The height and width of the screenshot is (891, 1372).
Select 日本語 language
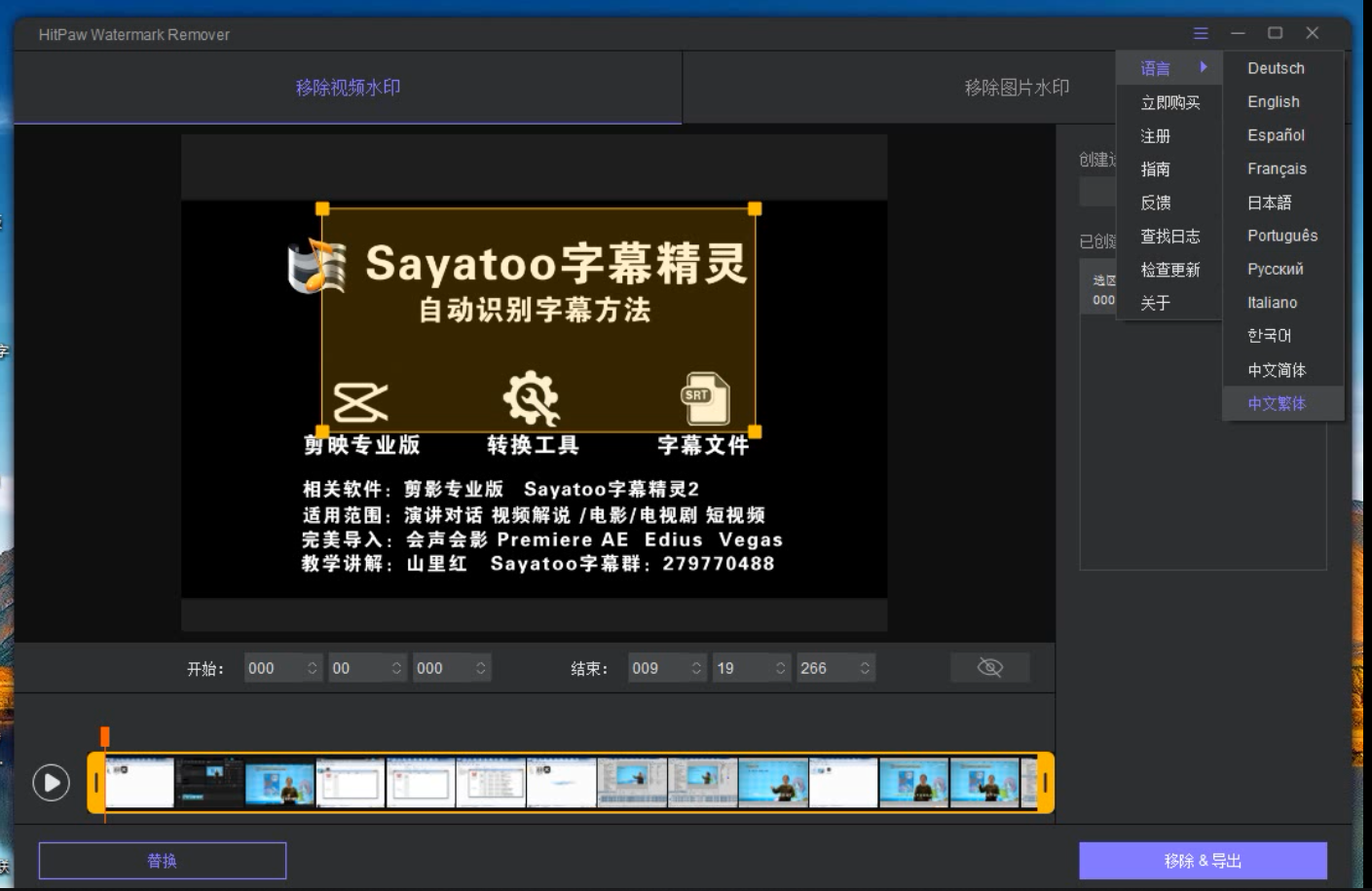tap(1283, 203)
